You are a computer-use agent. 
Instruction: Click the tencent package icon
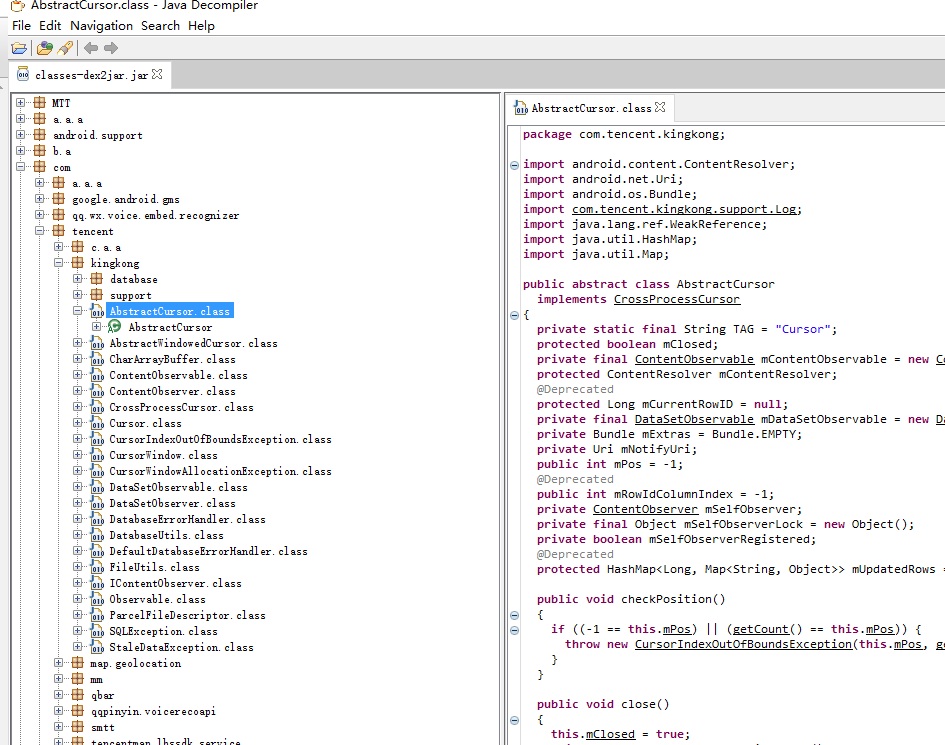tap(58, 231)
